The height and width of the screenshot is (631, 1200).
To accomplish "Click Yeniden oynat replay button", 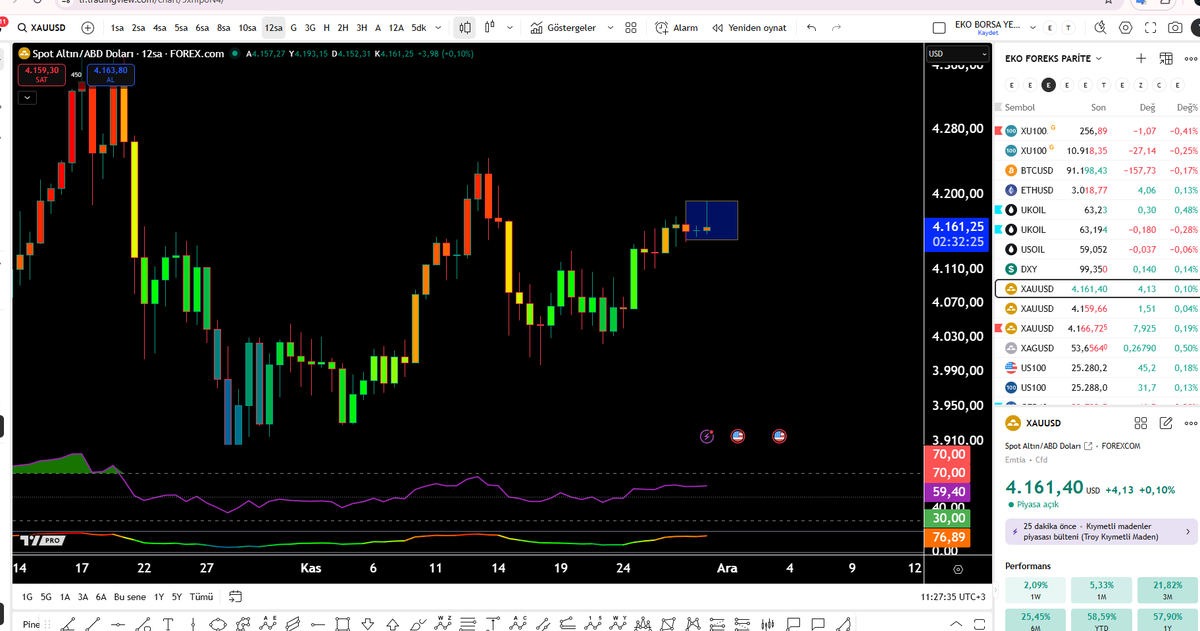I will (x=749, y=28).
